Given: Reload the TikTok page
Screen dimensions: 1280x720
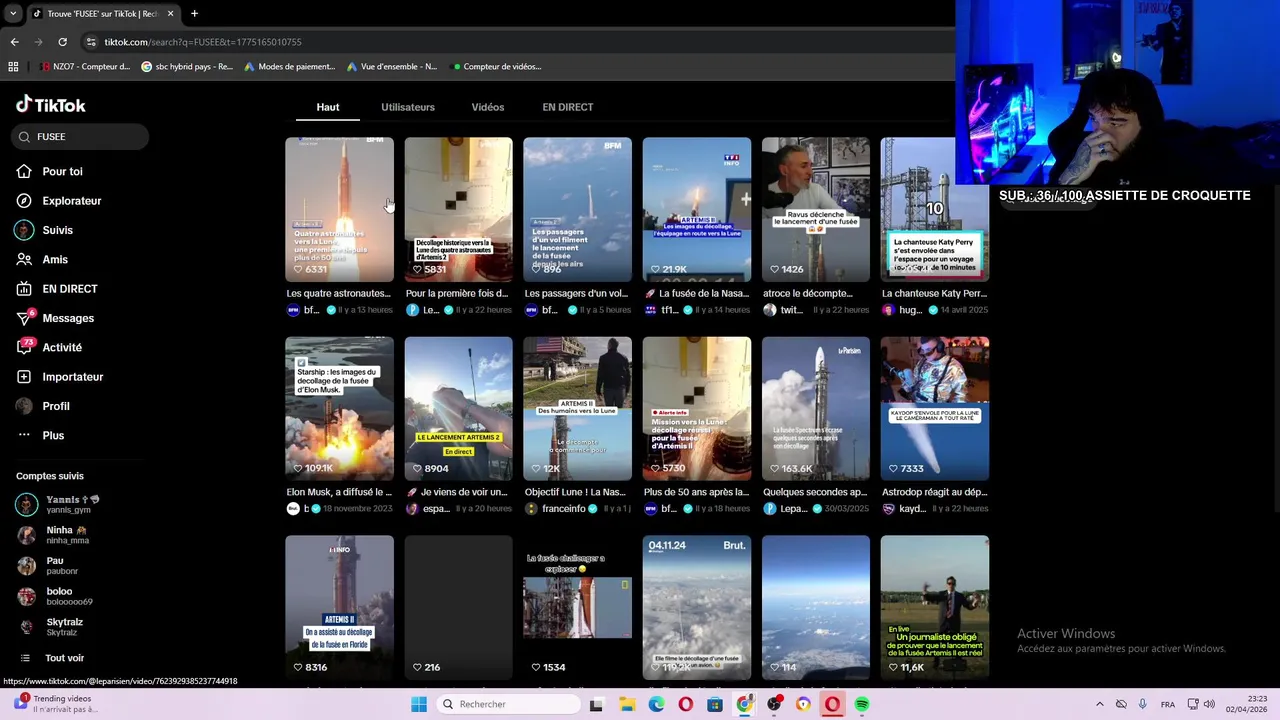Looking at the screenshot, I should [62, 42].
